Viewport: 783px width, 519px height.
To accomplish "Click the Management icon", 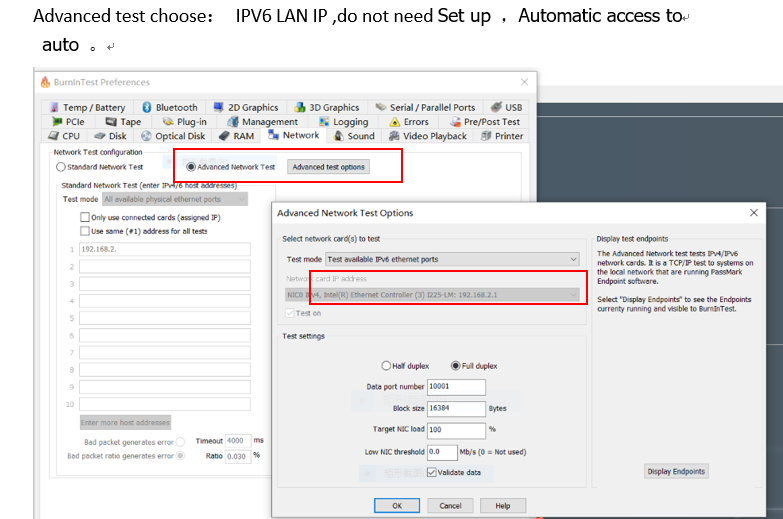I will [233, 121].
